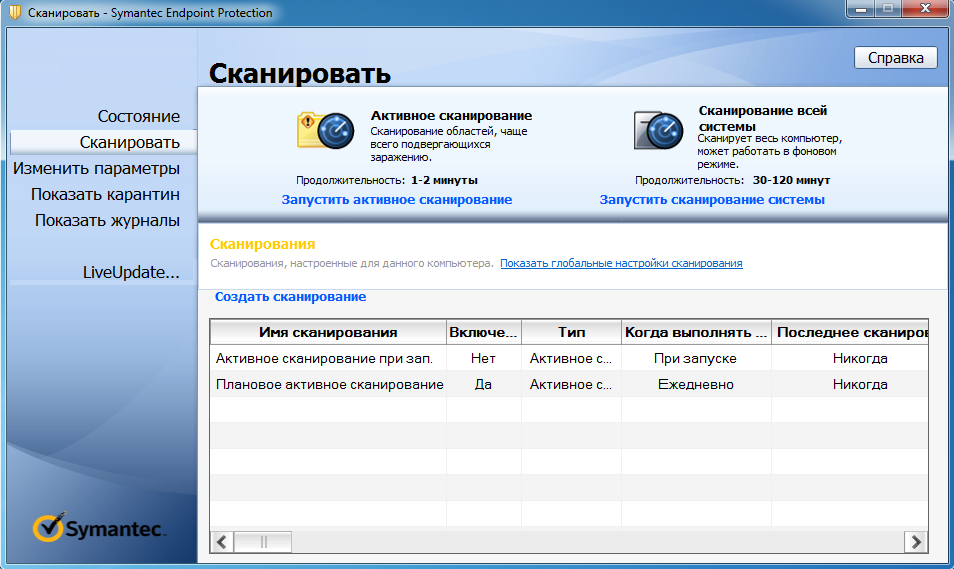Image resolution: width=954 pixels, height=569 pixels.
Task: Click the 30-120 минут duration text
Action: 791,180
